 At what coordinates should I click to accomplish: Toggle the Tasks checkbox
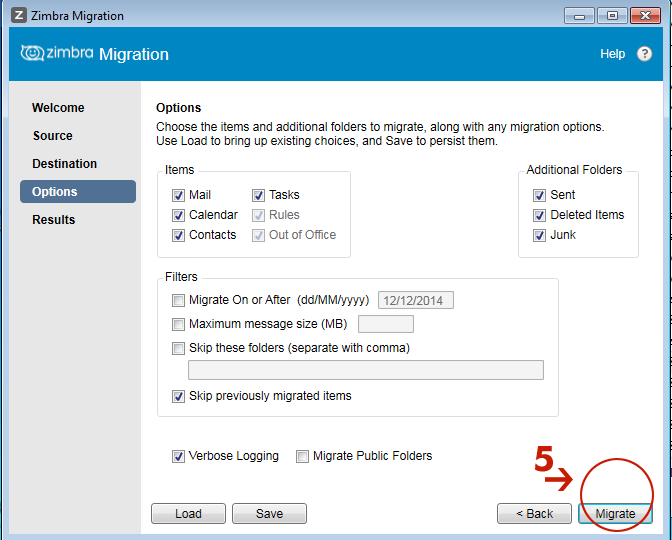[258, 195]
